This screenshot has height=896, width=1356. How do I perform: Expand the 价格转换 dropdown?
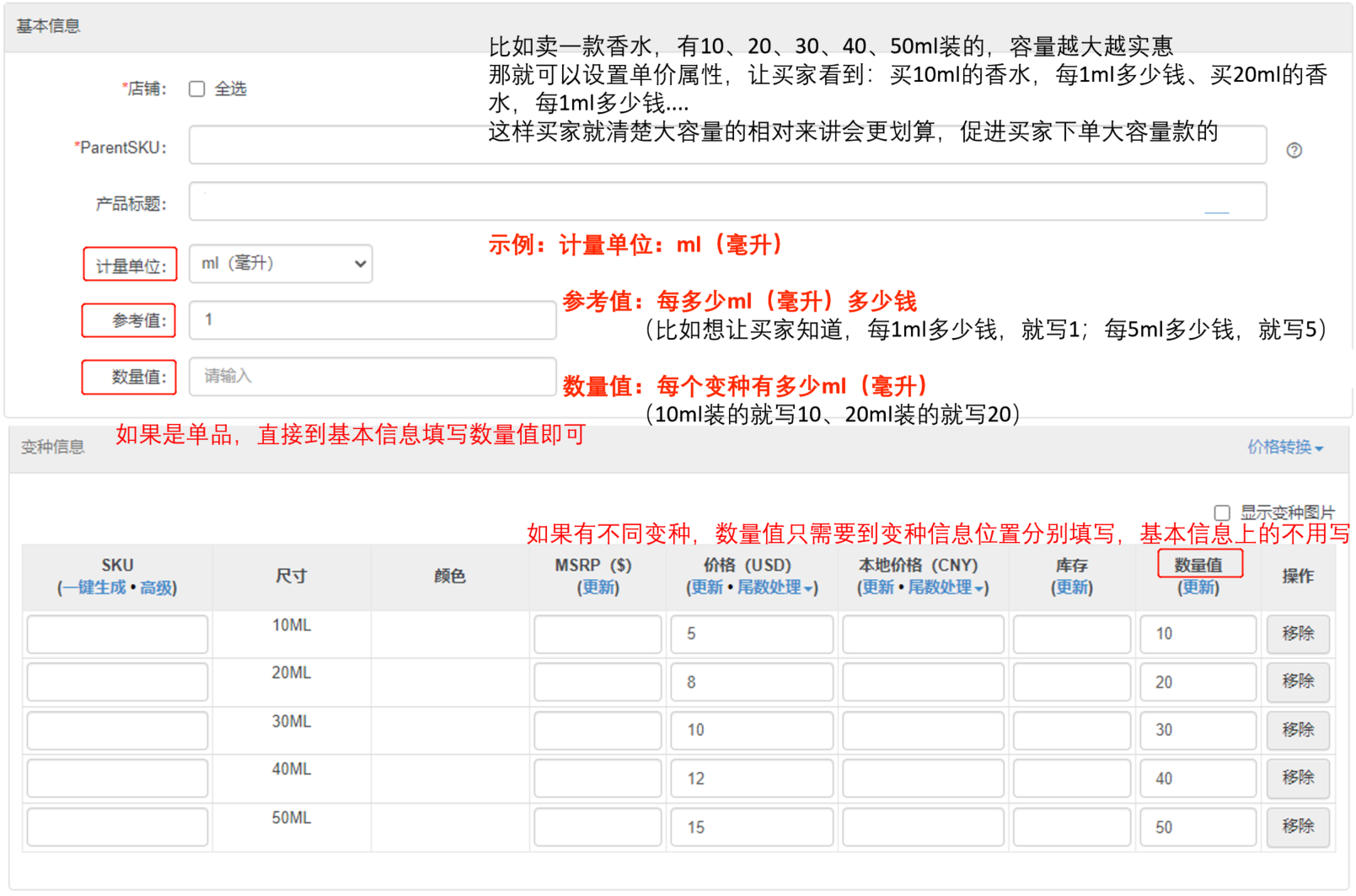[1285, 448]
